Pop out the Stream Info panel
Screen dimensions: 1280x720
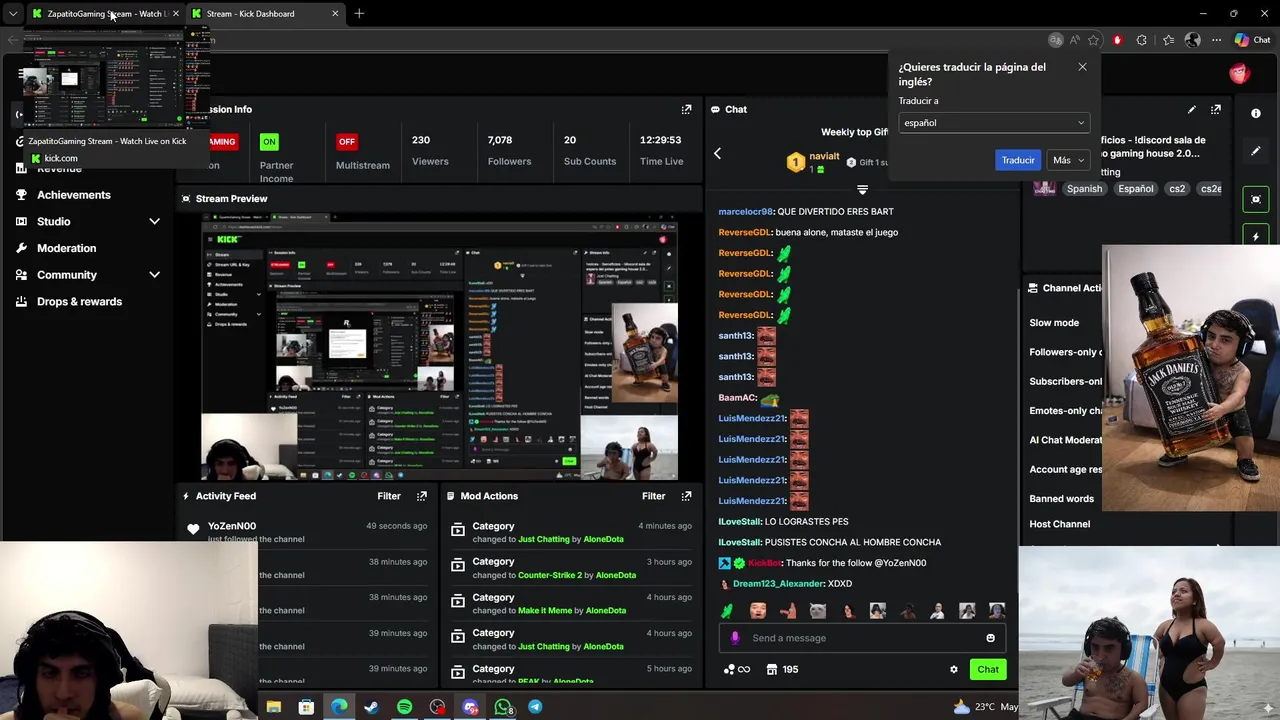[x=1215, y=109]
